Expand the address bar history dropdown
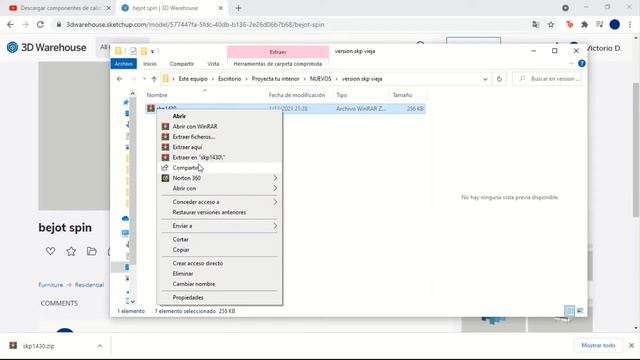 coord(485,79)
